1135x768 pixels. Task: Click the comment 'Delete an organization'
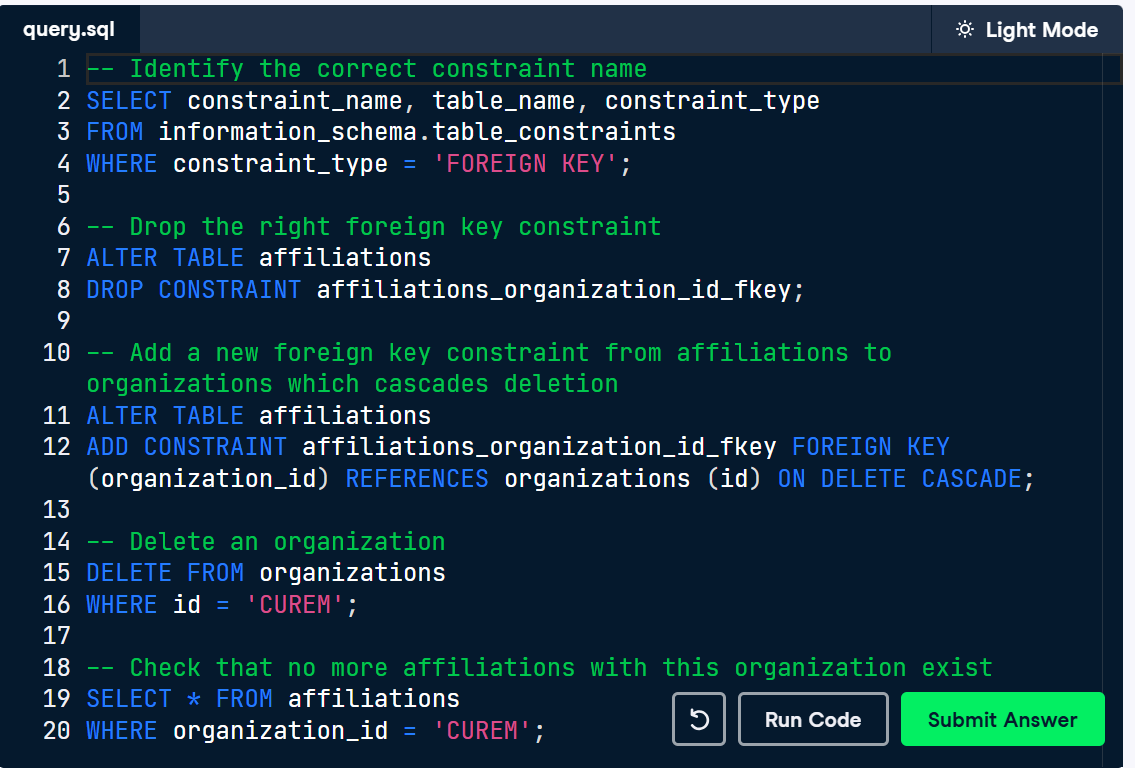click(x=266, y=541)
